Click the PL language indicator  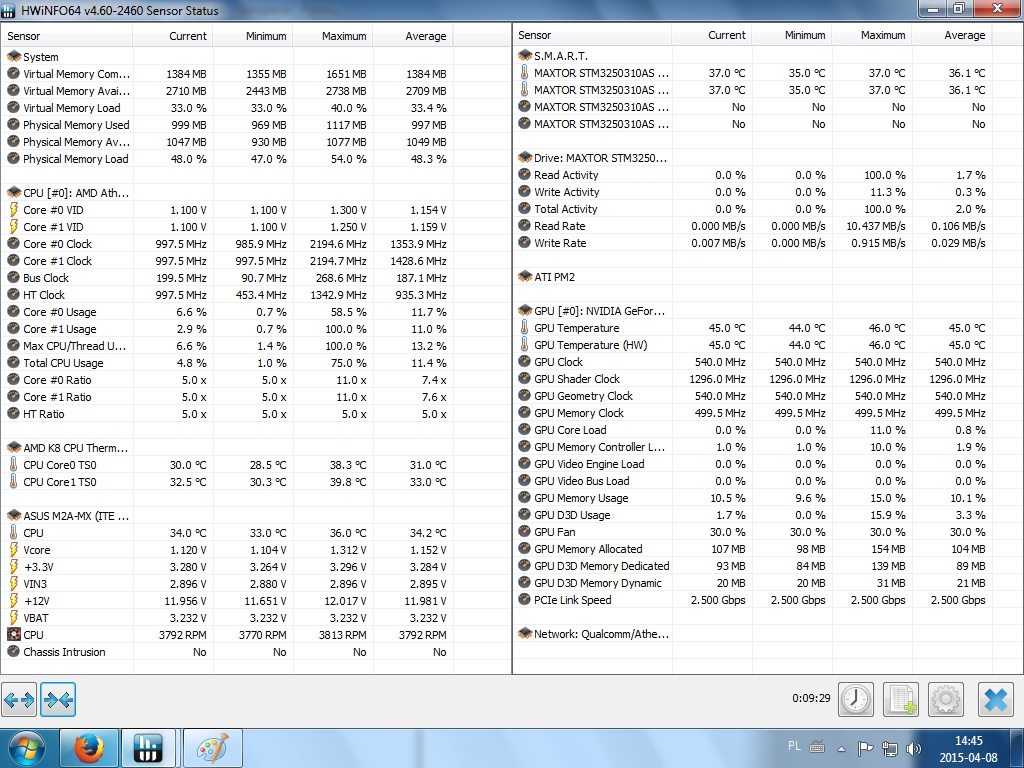794,746
